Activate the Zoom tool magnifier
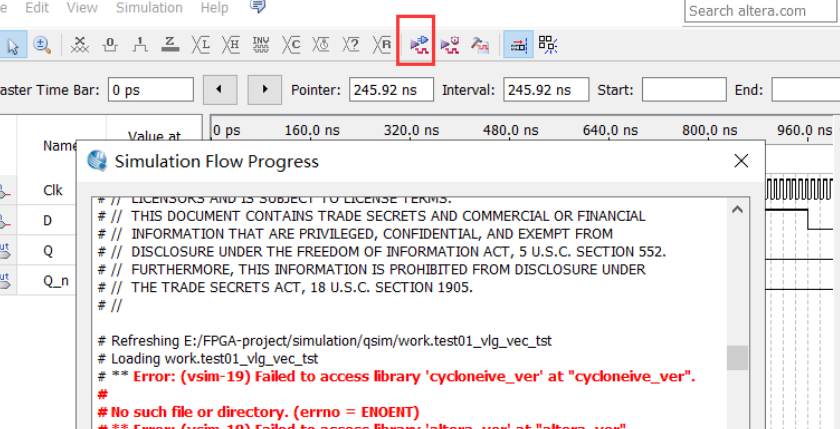The height and width of the screenshot is (429, 840). tap(42, 45)
